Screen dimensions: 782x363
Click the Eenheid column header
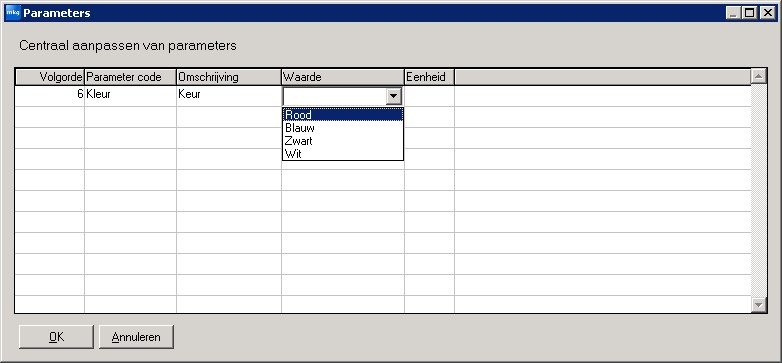tap(429, 77)
